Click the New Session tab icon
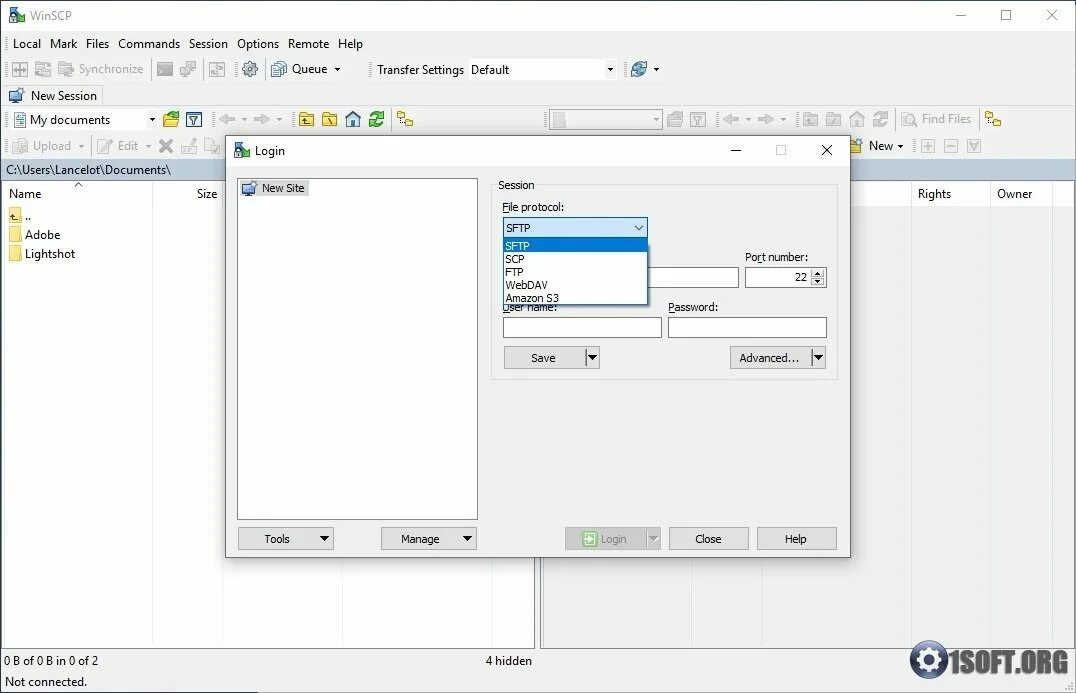Image resolution: width=1076 pixels, height=693 pixels. [x=16, y=95]
